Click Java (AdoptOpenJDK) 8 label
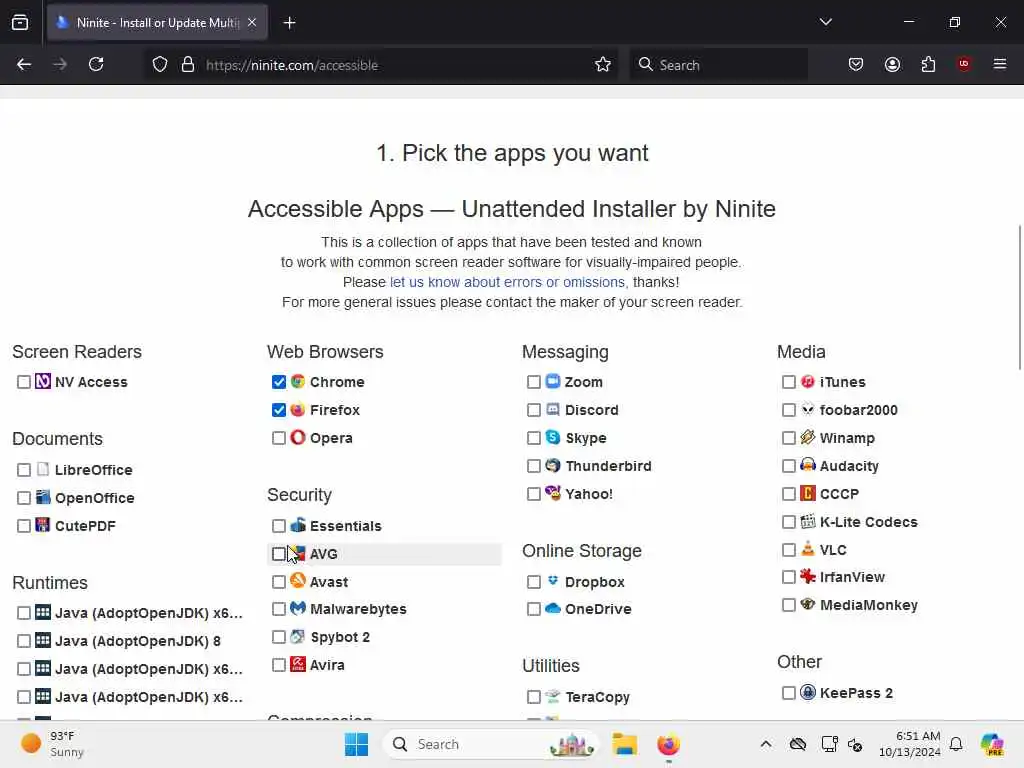This screenshot has width=1024, height=768. tap(138, 641)
